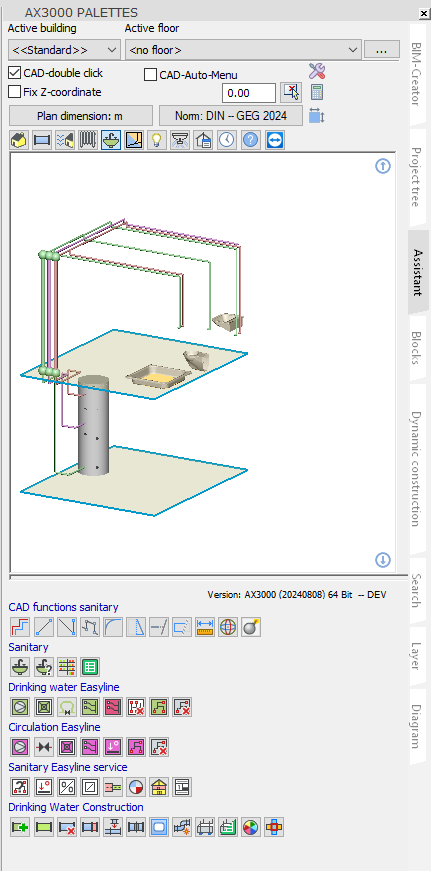Open the blue question mark help icon
This screenshot has width=431, height=871.
tap(250, 140)
